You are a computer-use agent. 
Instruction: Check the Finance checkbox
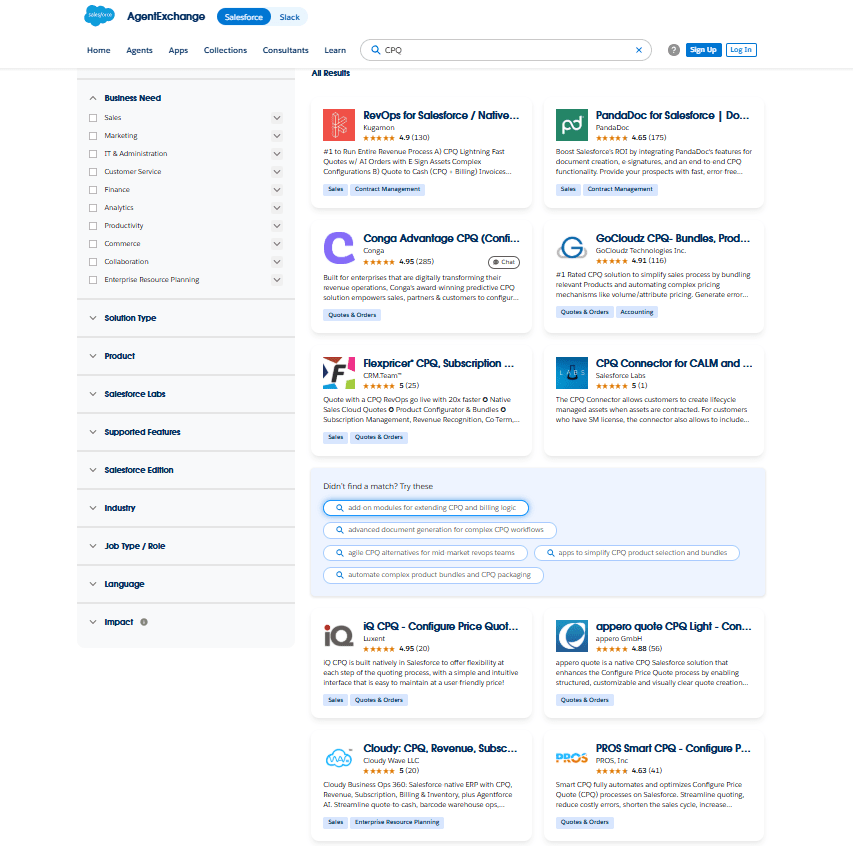93,189
